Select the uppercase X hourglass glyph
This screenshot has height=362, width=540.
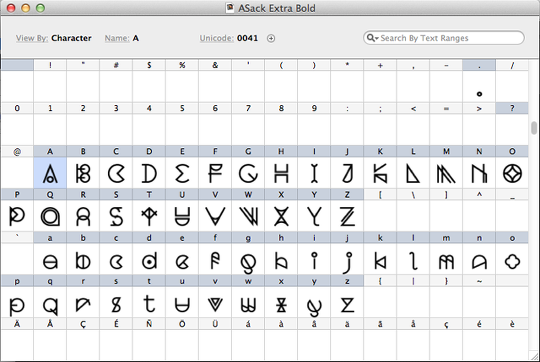(281, 216)
